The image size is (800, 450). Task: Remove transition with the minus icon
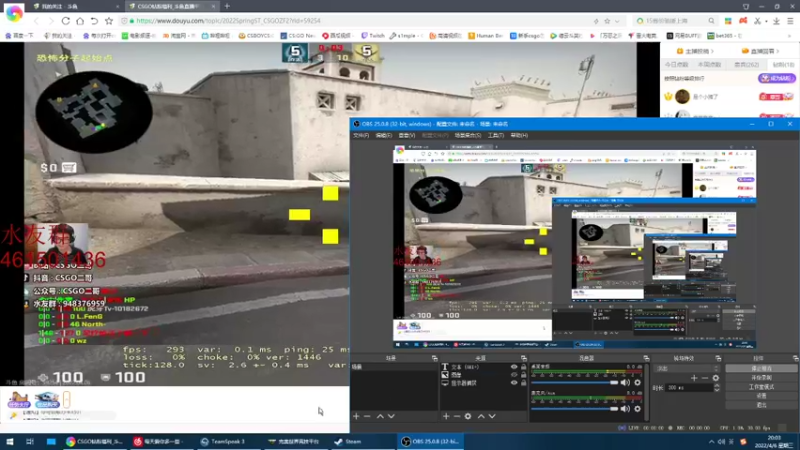[705, 378]
